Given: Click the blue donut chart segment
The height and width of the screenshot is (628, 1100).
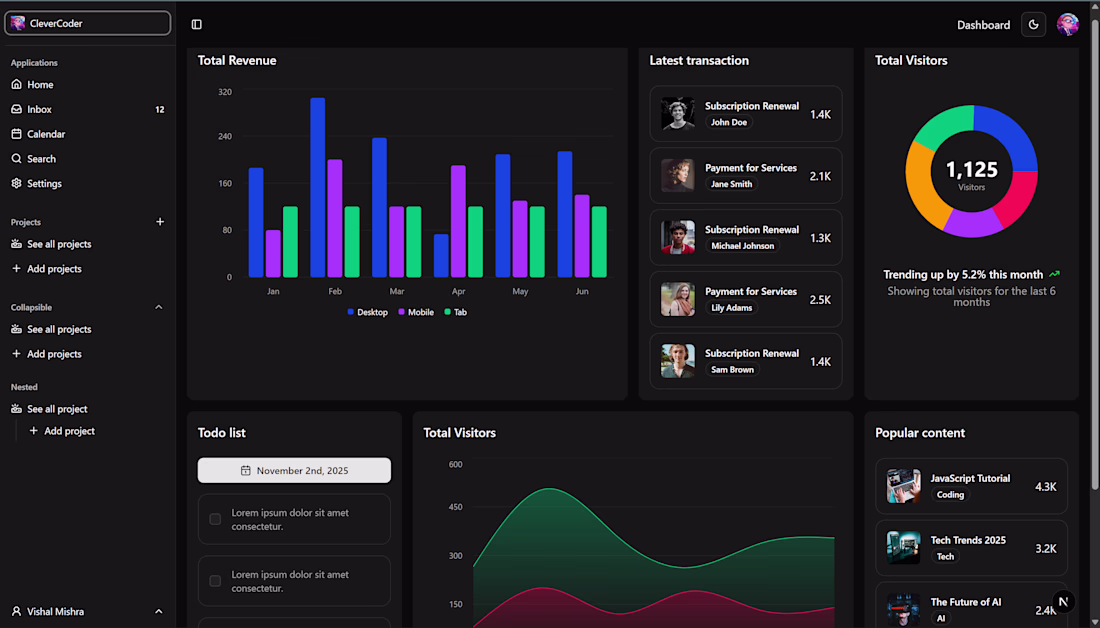Looking at the screenshot, I should [x=1009, y=135].
